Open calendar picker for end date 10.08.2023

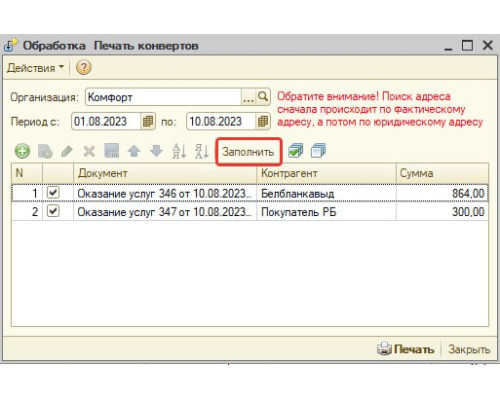263,121
